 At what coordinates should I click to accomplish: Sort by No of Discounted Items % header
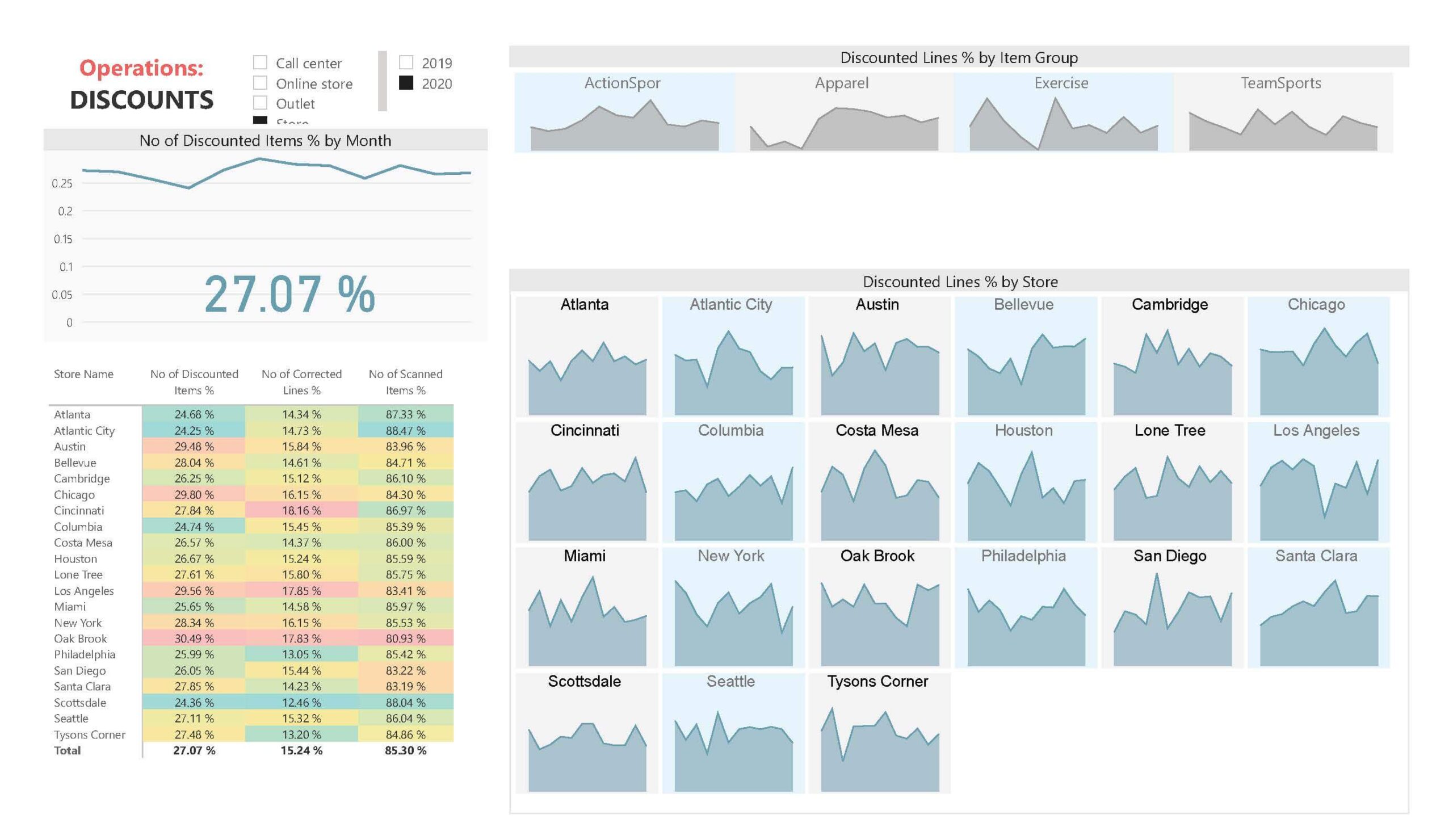coord(194,382)
